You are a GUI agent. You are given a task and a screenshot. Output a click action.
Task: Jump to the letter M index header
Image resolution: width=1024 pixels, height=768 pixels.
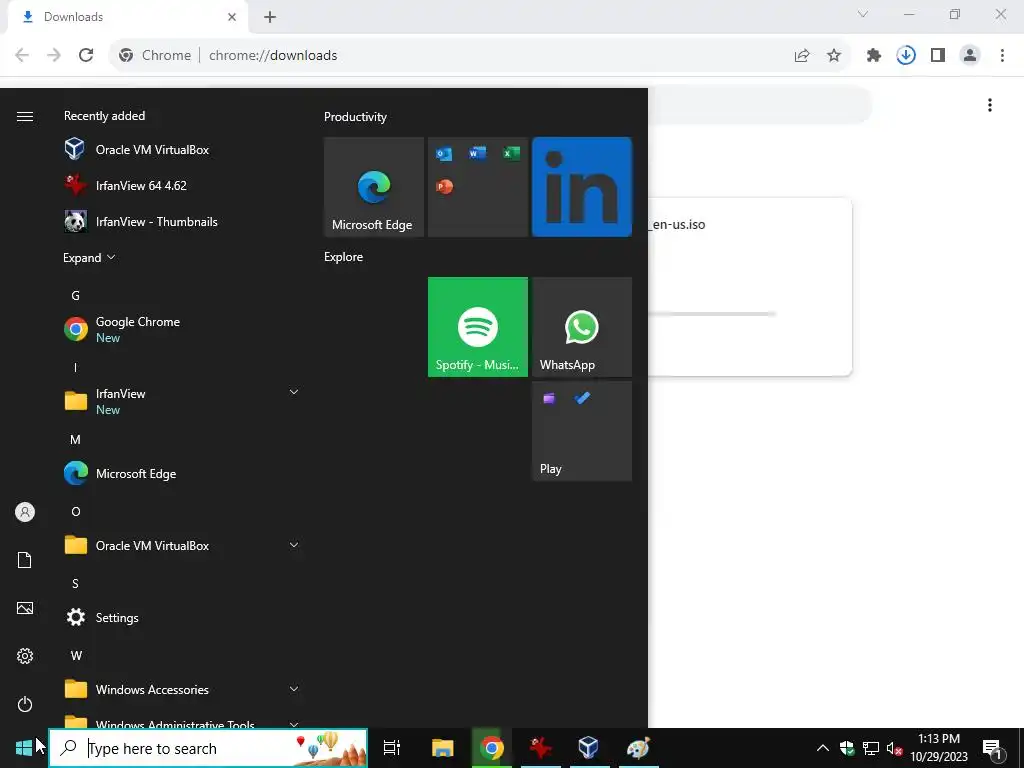click(x=76, y=440)
